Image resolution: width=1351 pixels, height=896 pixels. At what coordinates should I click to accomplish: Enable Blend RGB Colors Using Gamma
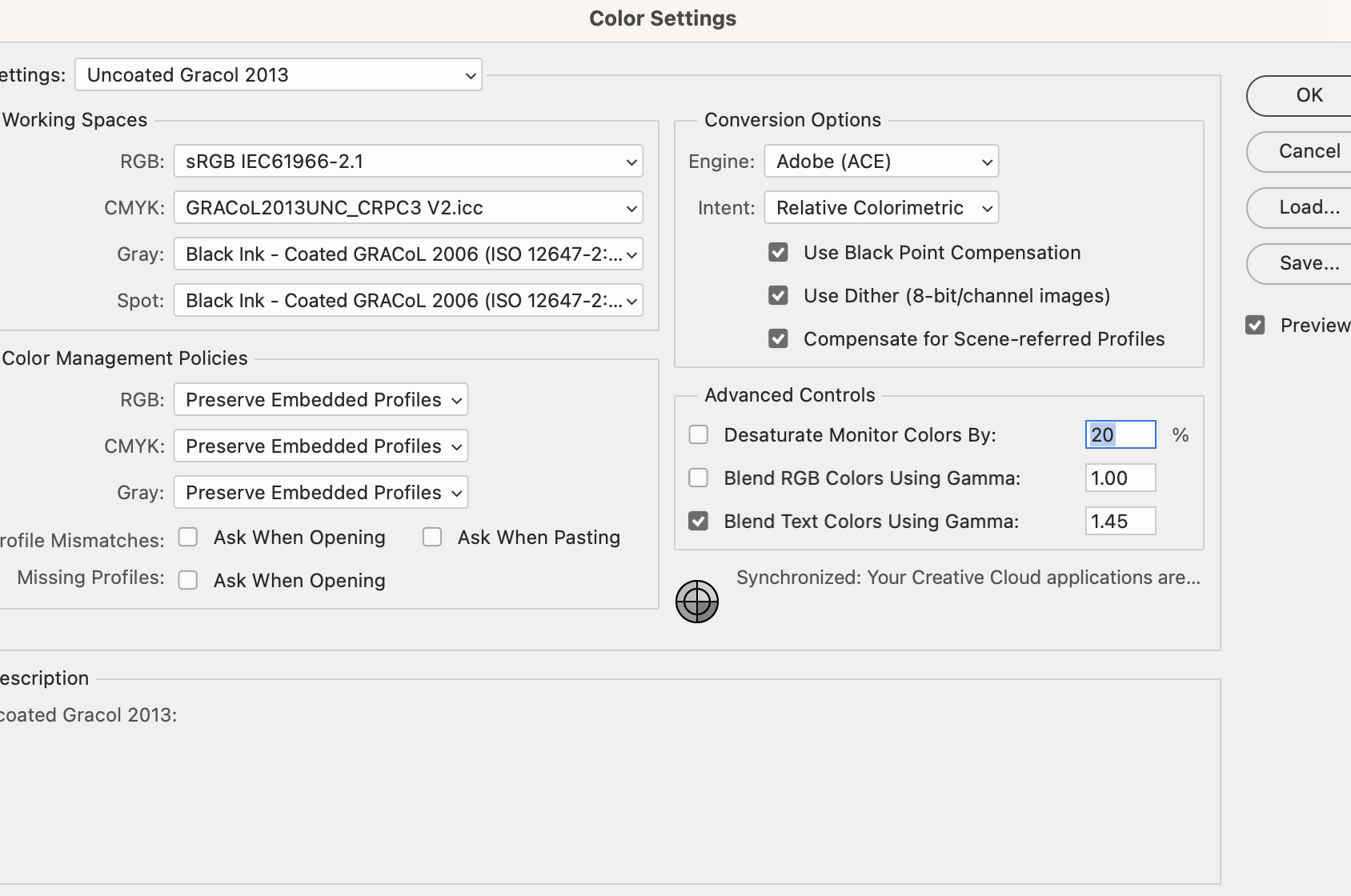pyautogui.click(x=699, y=478)
